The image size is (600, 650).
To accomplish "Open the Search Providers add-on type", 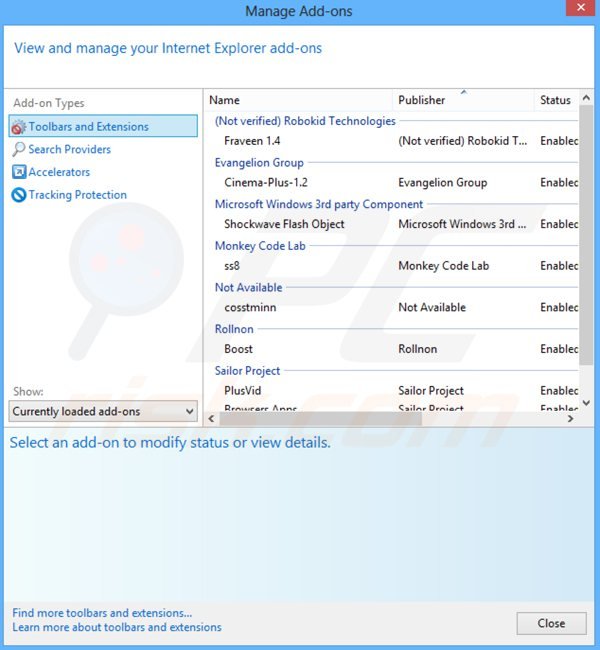I will pos(69,149).
